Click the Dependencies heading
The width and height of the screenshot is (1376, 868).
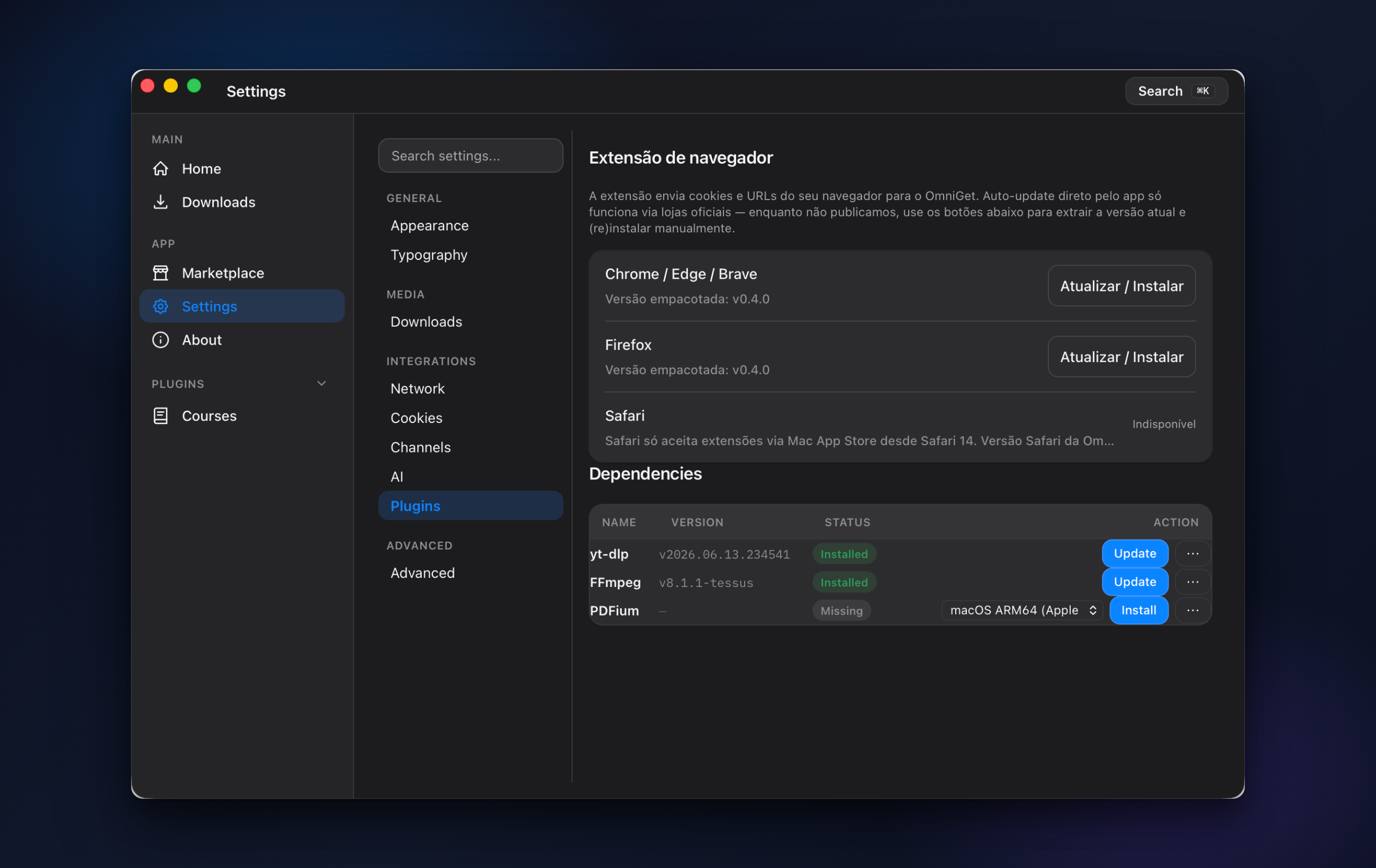click(645, 474)
